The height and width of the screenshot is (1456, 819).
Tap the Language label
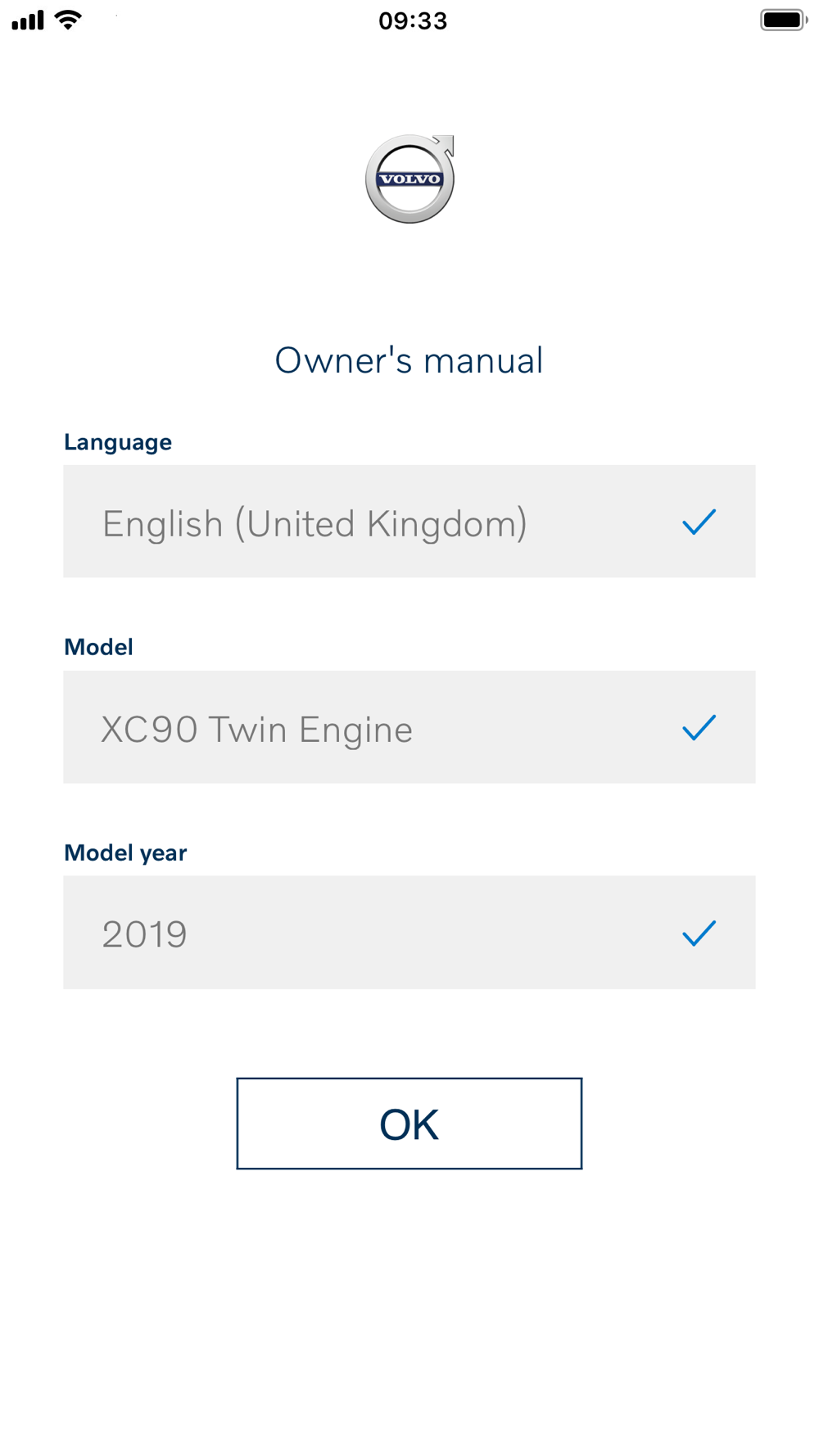tap(118, 442)
